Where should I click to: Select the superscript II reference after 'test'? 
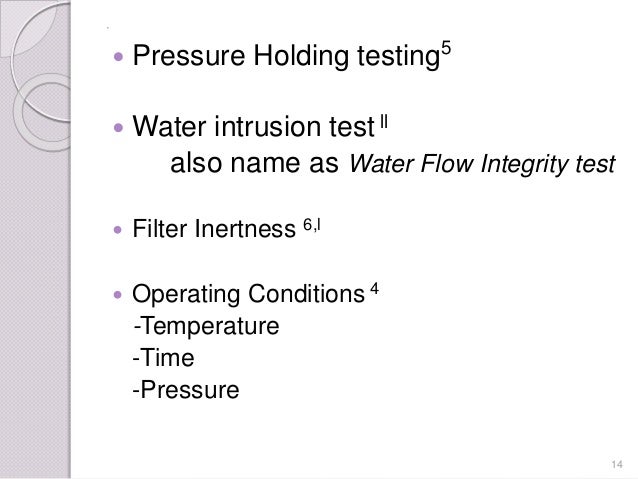coord(384,121)
